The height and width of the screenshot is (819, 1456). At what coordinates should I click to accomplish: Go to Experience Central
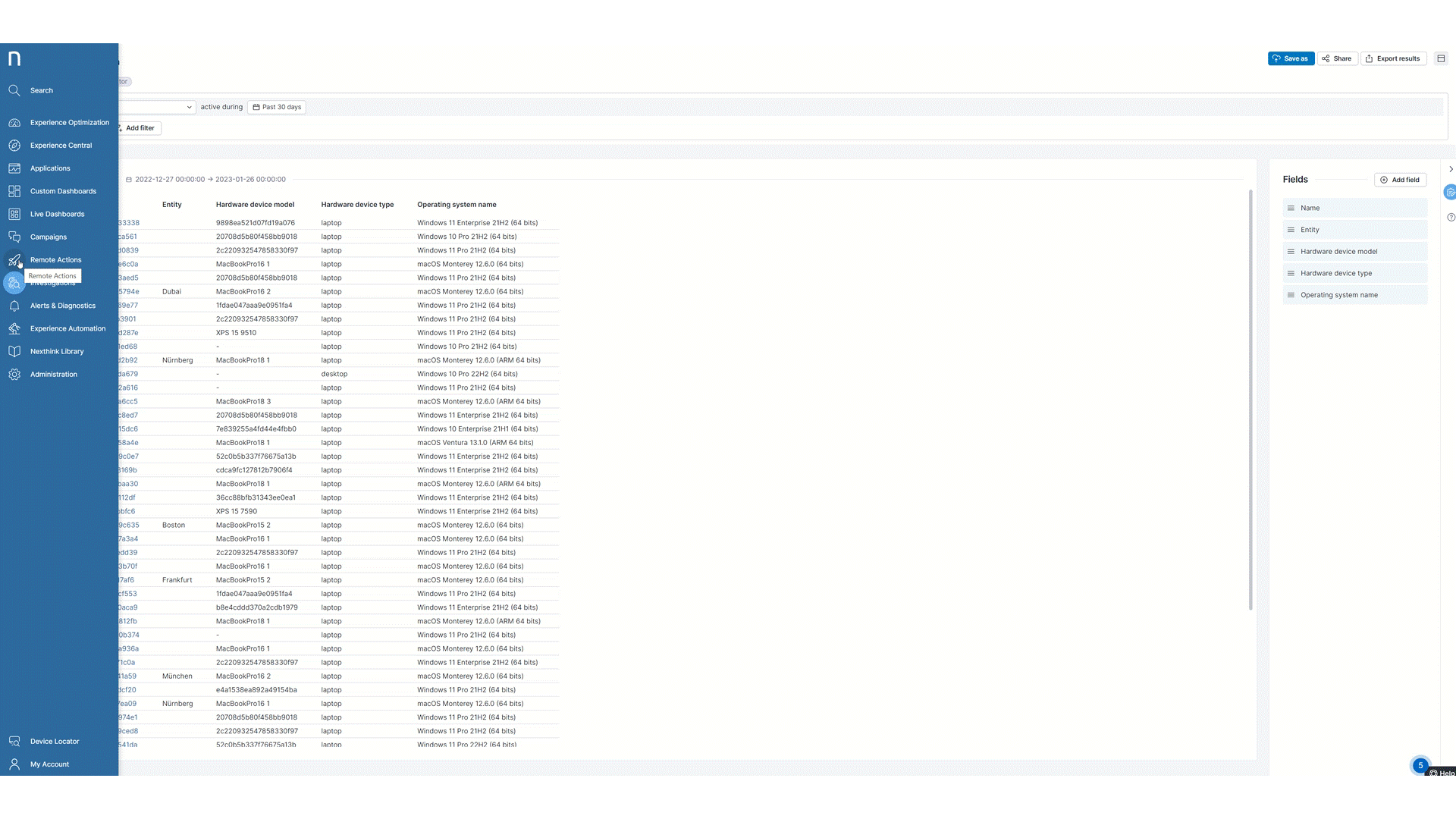pyautogui.click(x=61, y=146)
